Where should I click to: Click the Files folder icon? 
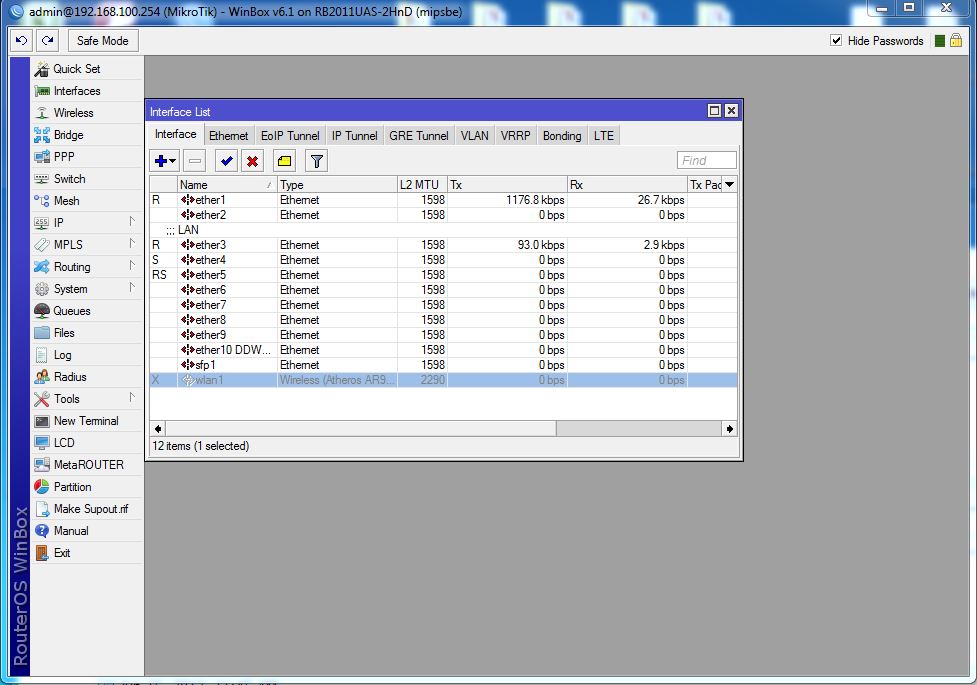tap(42, 333)
